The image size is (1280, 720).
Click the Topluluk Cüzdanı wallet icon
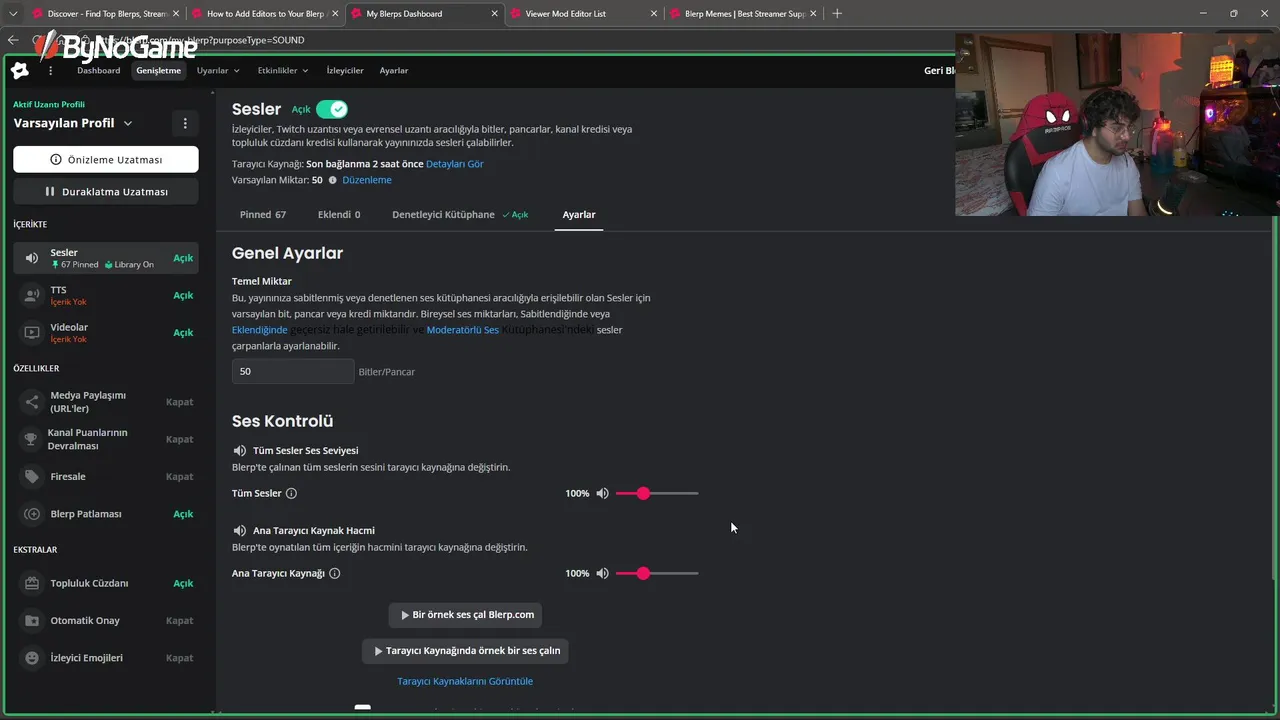(x=32, y=583)
